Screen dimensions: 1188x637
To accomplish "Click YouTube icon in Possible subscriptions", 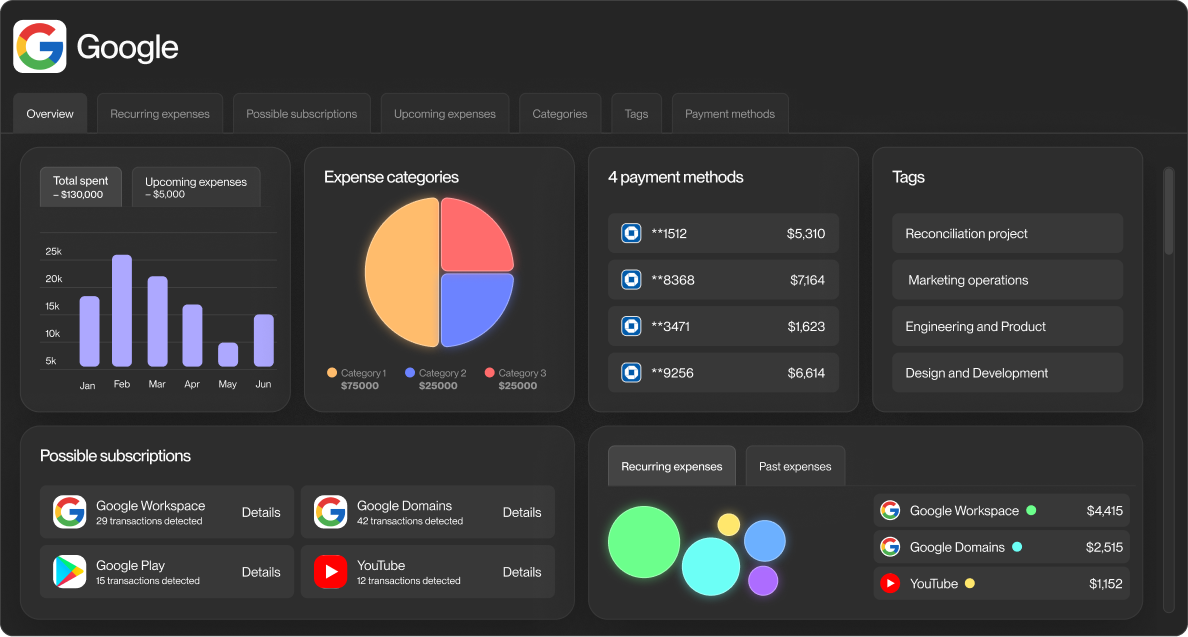I will pos(330,572).
